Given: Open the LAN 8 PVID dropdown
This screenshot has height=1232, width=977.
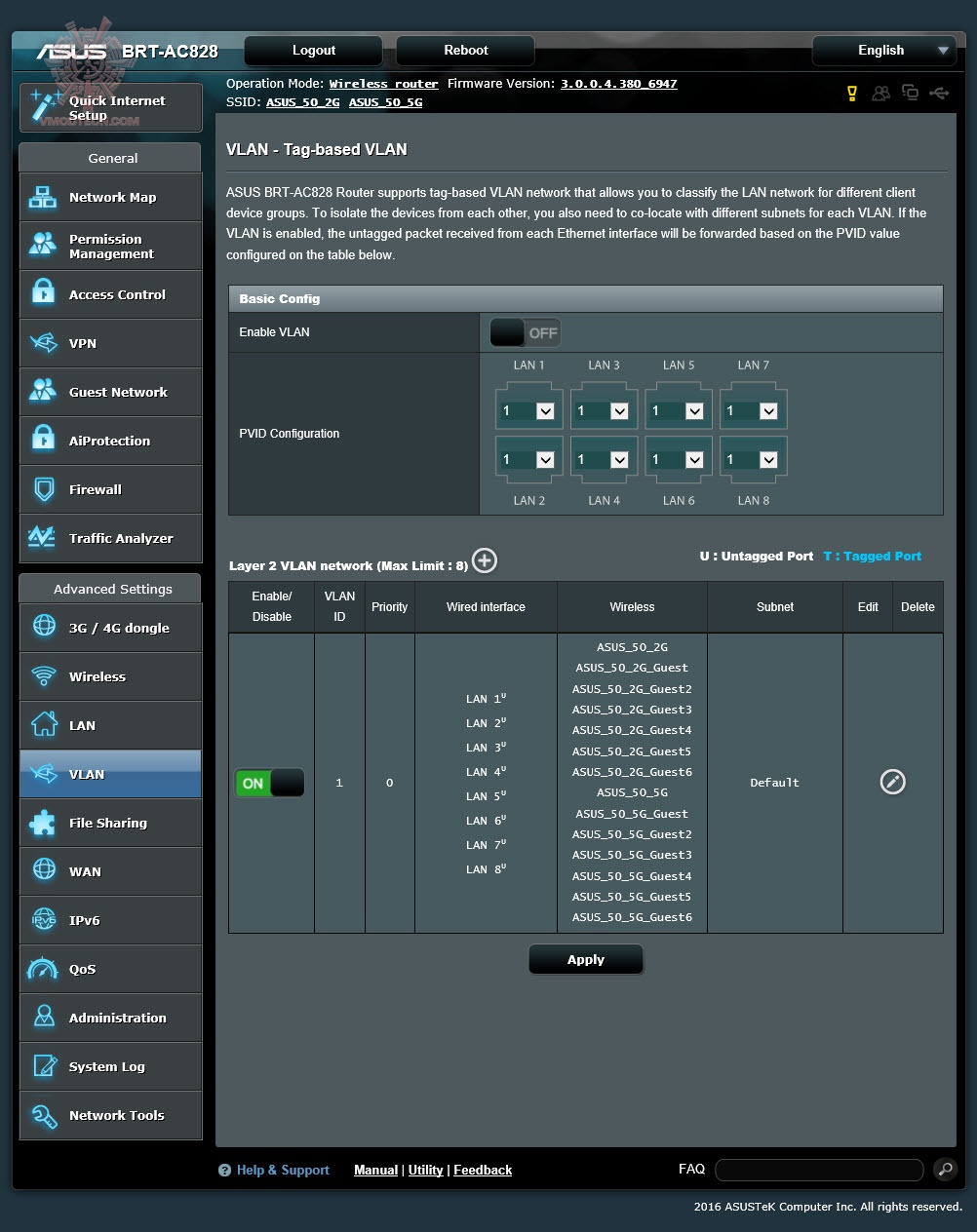Looking at the screenshot, I should coord(753,459).
